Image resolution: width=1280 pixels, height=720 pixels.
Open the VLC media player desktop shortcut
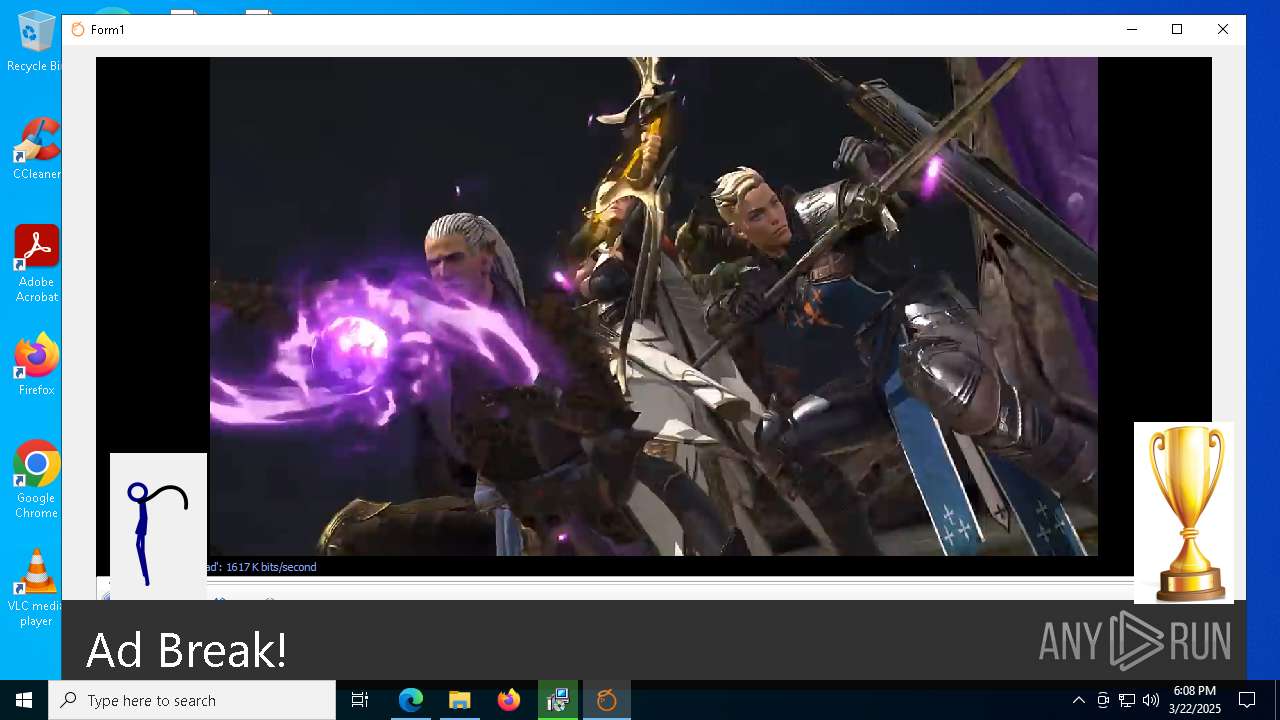[x=36, y=588]
